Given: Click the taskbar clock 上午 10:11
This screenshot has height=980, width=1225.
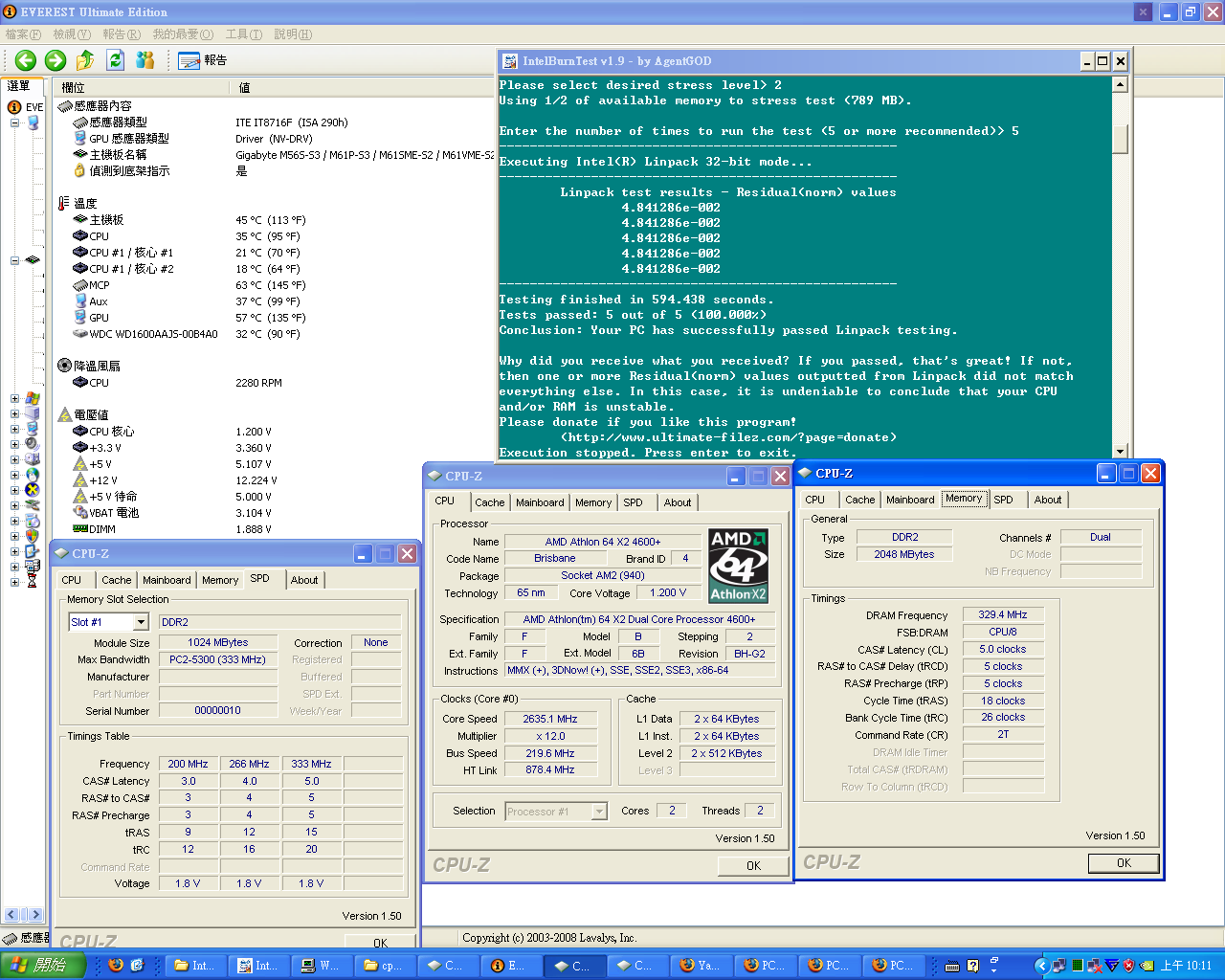Looking at the screenshot, I should 1187,966.
